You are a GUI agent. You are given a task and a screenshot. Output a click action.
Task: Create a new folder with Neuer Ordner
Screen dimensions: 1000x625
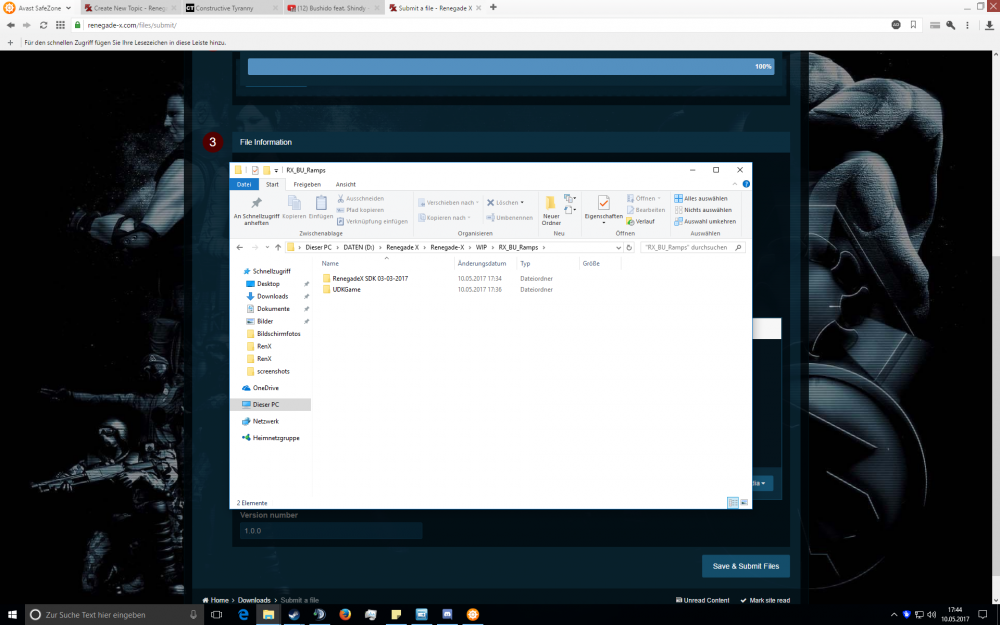tap(551, 210)
